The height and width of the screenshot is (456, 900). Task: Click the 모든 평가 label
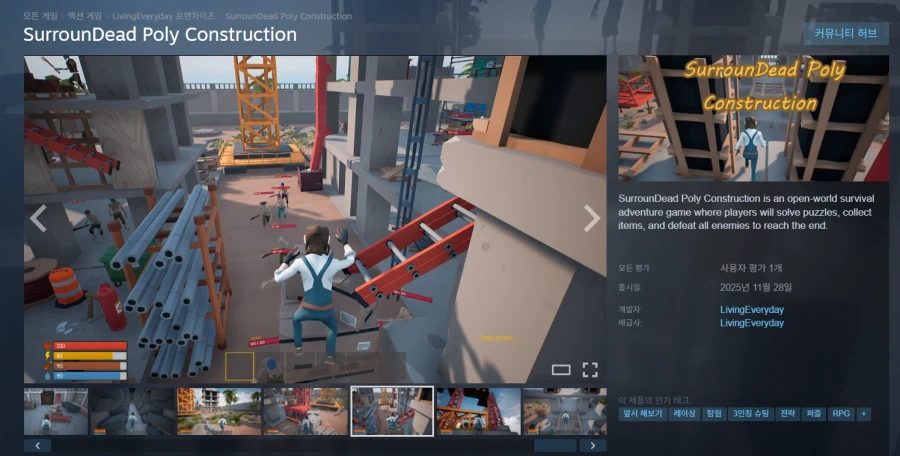tap(634, 268)
